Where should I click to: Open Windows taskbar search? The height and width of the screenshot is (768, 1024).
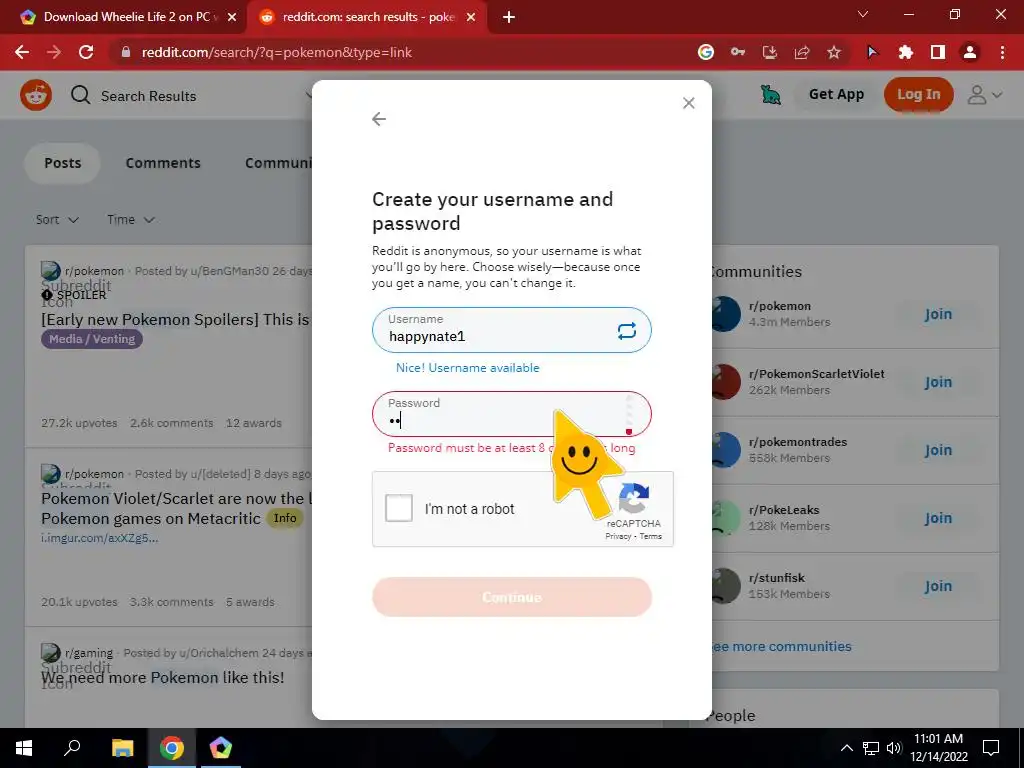pos(72,748)
